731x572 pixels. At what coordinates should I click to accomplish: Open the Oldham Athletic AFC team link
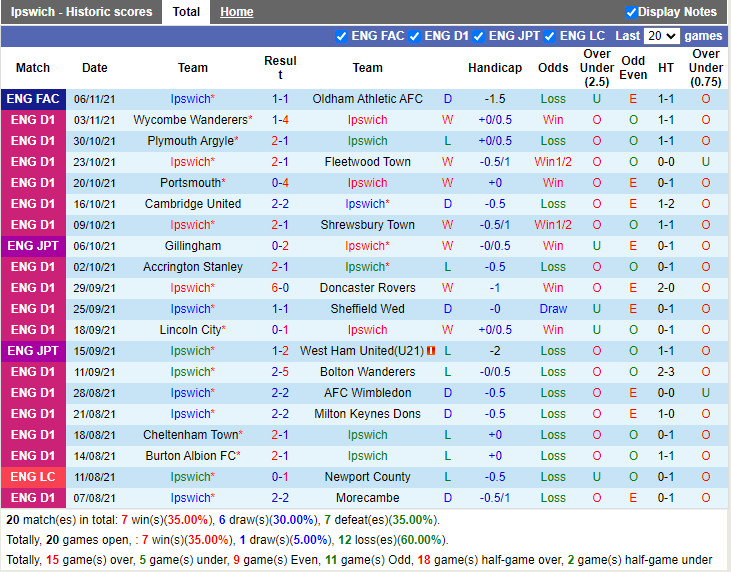[367, 99]
